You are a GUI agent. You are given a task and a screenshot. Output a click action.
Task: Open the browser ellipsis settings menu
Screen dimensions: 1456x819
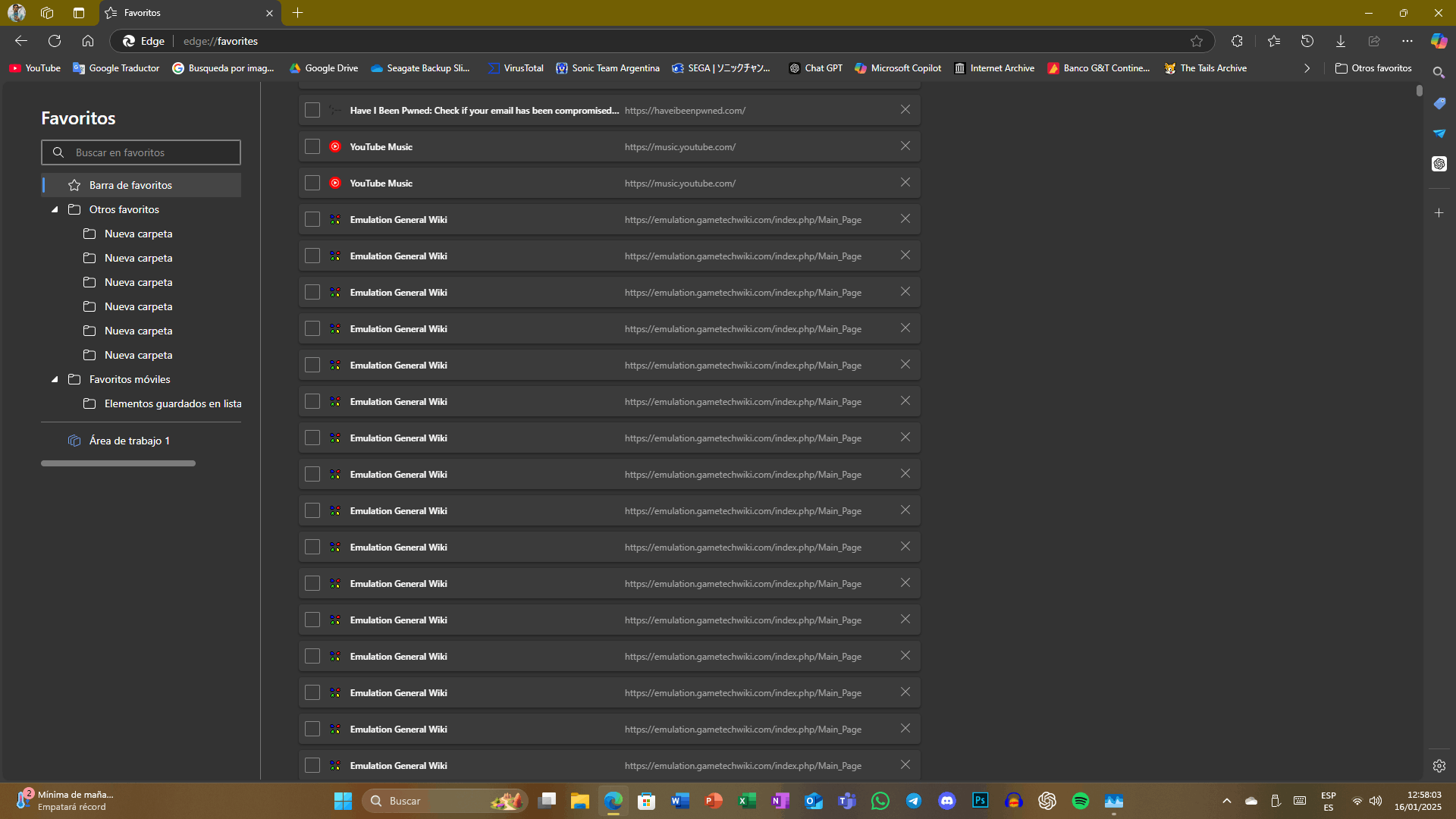click(1407, 41)
